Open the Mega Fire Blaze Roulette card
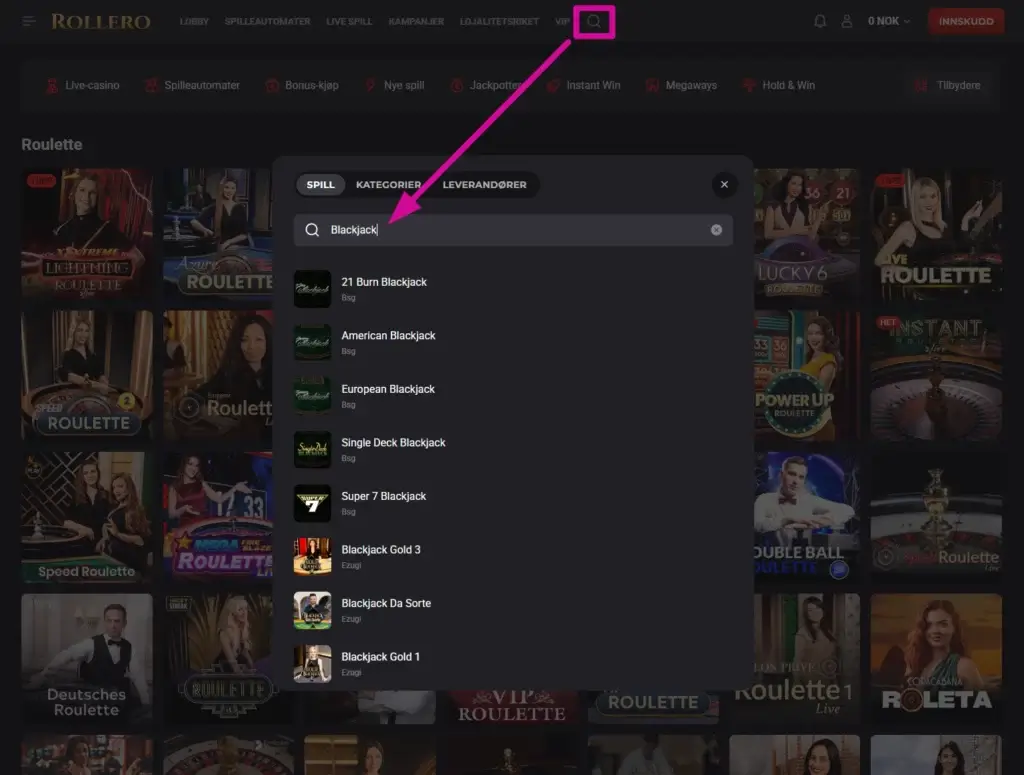The image size is (1024, 775). (x=217, y=516)
